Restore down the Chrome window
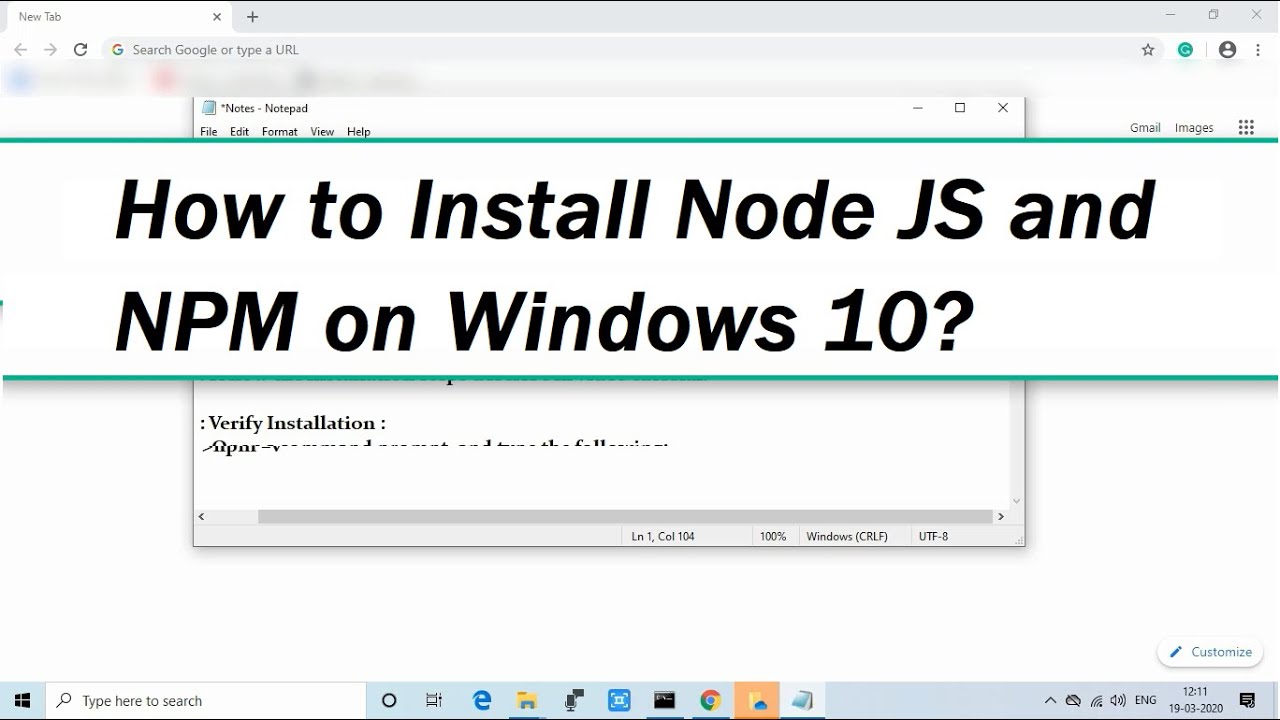The height and width of the screenshot is (720, 1280). 1214,15
